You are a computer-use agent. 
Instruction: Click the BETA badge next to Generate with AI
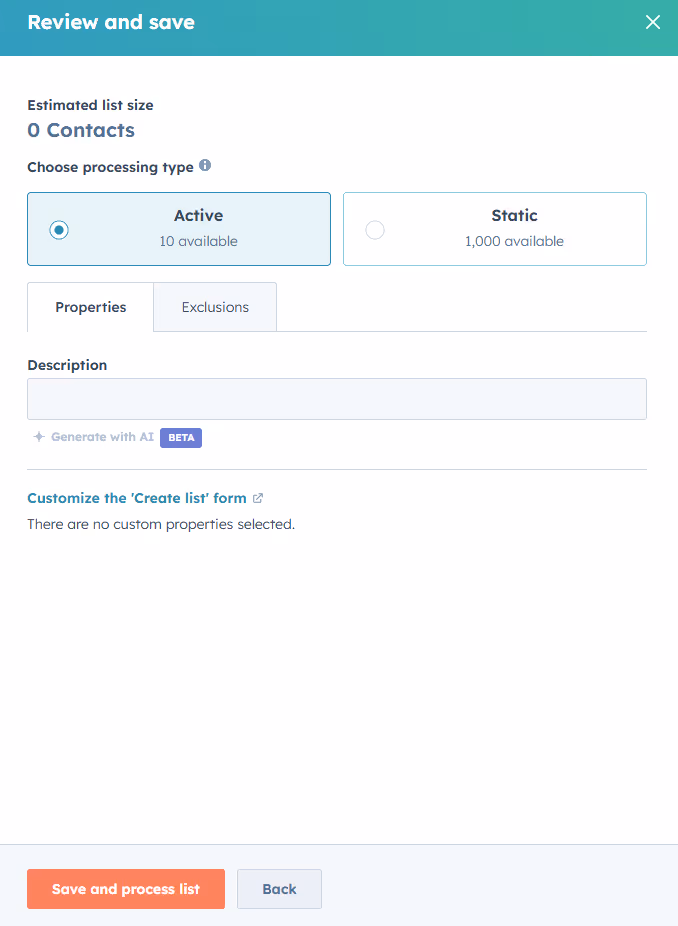[180, 437]
